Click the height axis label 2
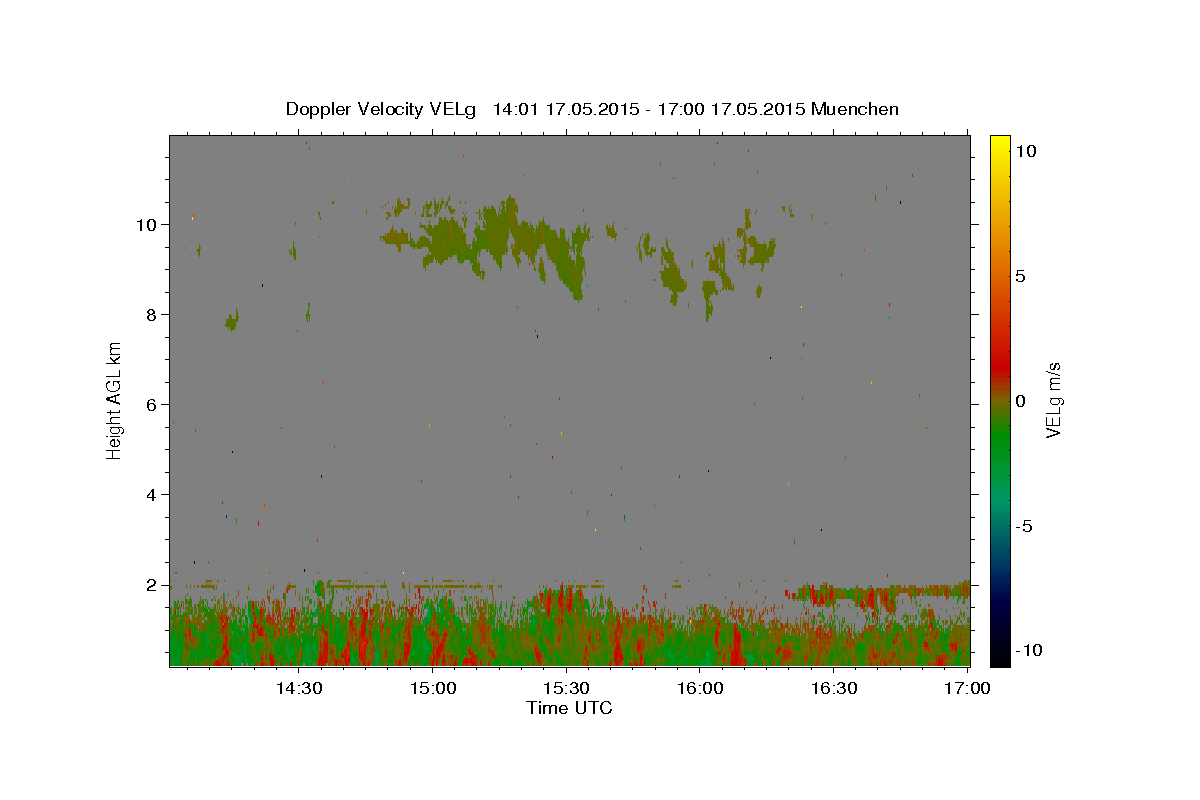The height and width of the screenshot is (800, 1200). 151,584
